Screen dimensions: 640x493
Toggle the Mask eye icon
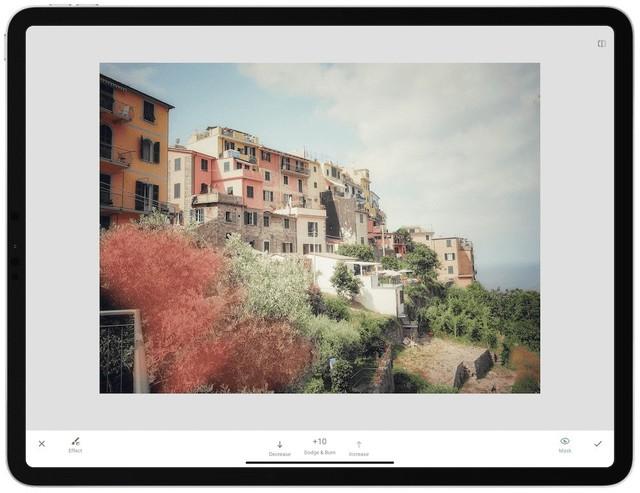click(565, 441)
